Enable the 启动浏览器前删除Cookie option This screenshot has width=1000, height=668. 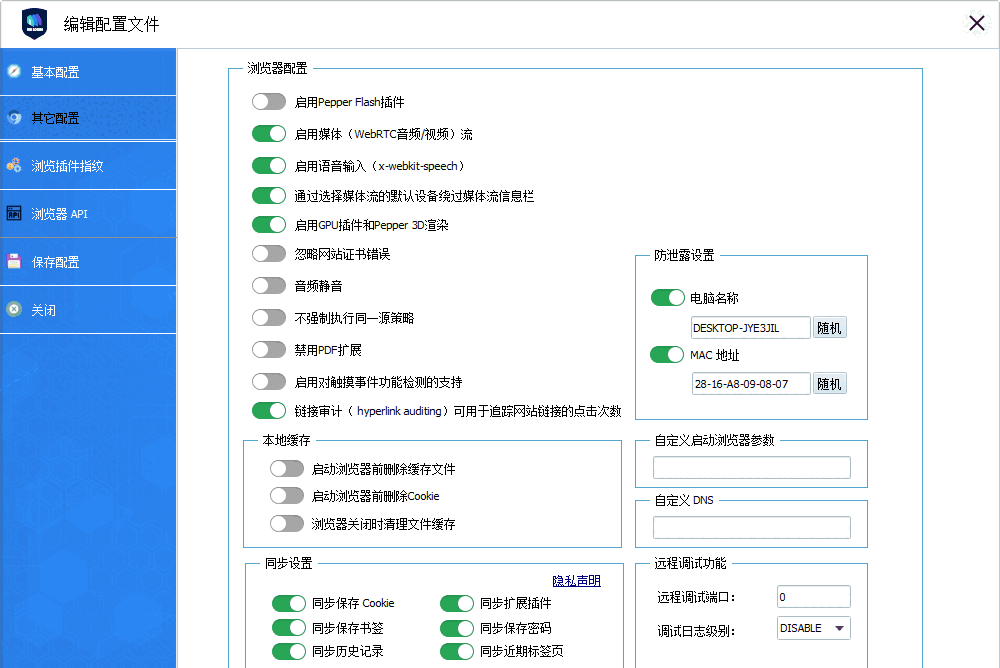pos(287,495)
